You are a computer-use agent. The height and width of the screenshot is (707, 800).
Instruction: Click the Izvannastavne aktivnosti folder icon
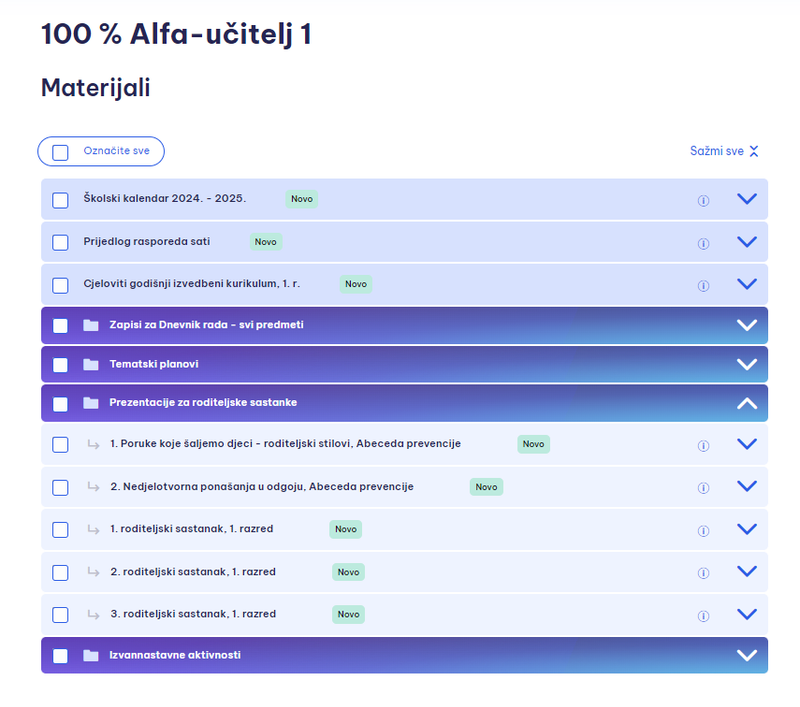click(91, 655)
